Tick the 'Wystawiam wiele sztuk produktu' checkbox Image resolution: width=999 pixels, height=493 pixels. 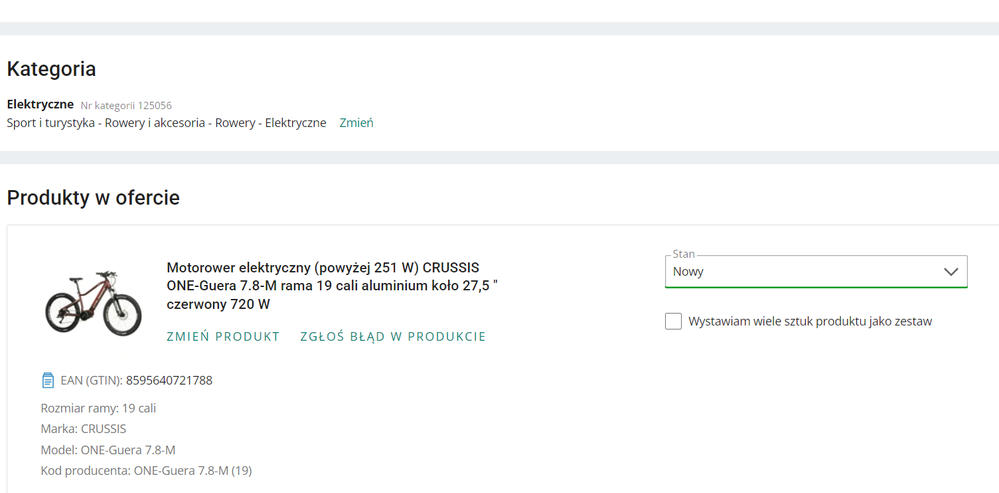coord(673,321)
